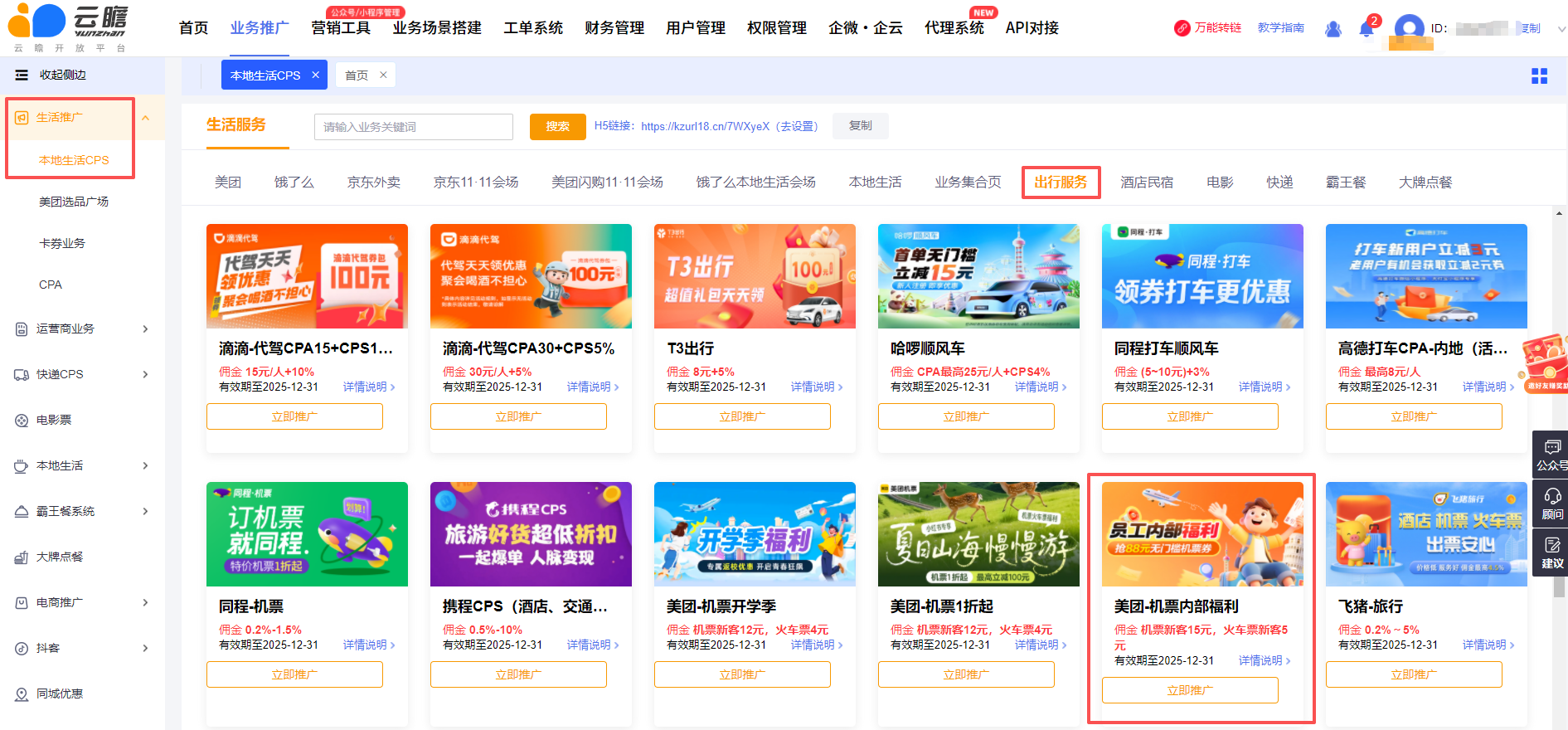This screenshot has width=1568, height=730.
Task: Expand the 电商推广 sidebar menu
Action: coord(145,603)
